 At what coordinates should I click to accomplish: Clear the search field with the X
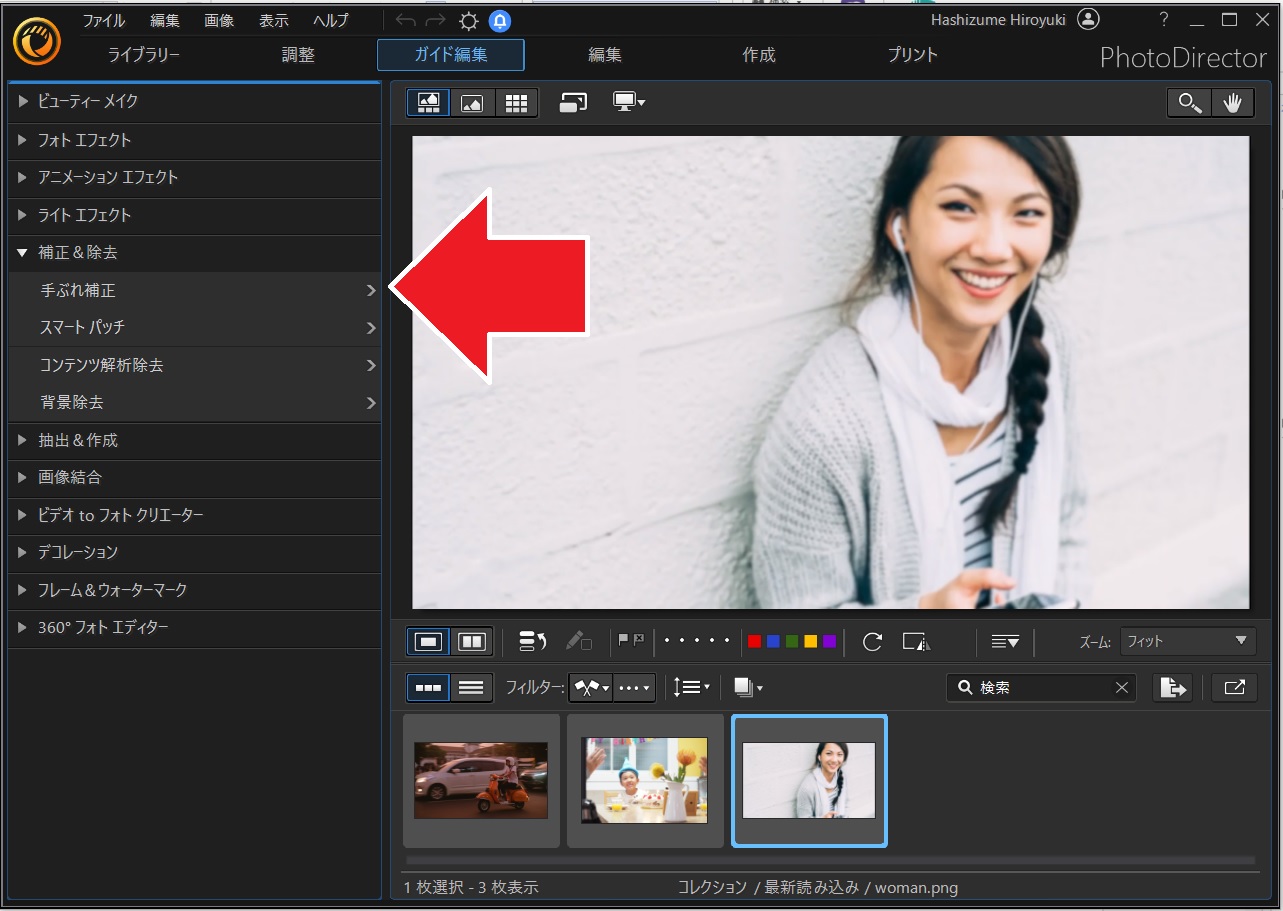(1121, 687)
